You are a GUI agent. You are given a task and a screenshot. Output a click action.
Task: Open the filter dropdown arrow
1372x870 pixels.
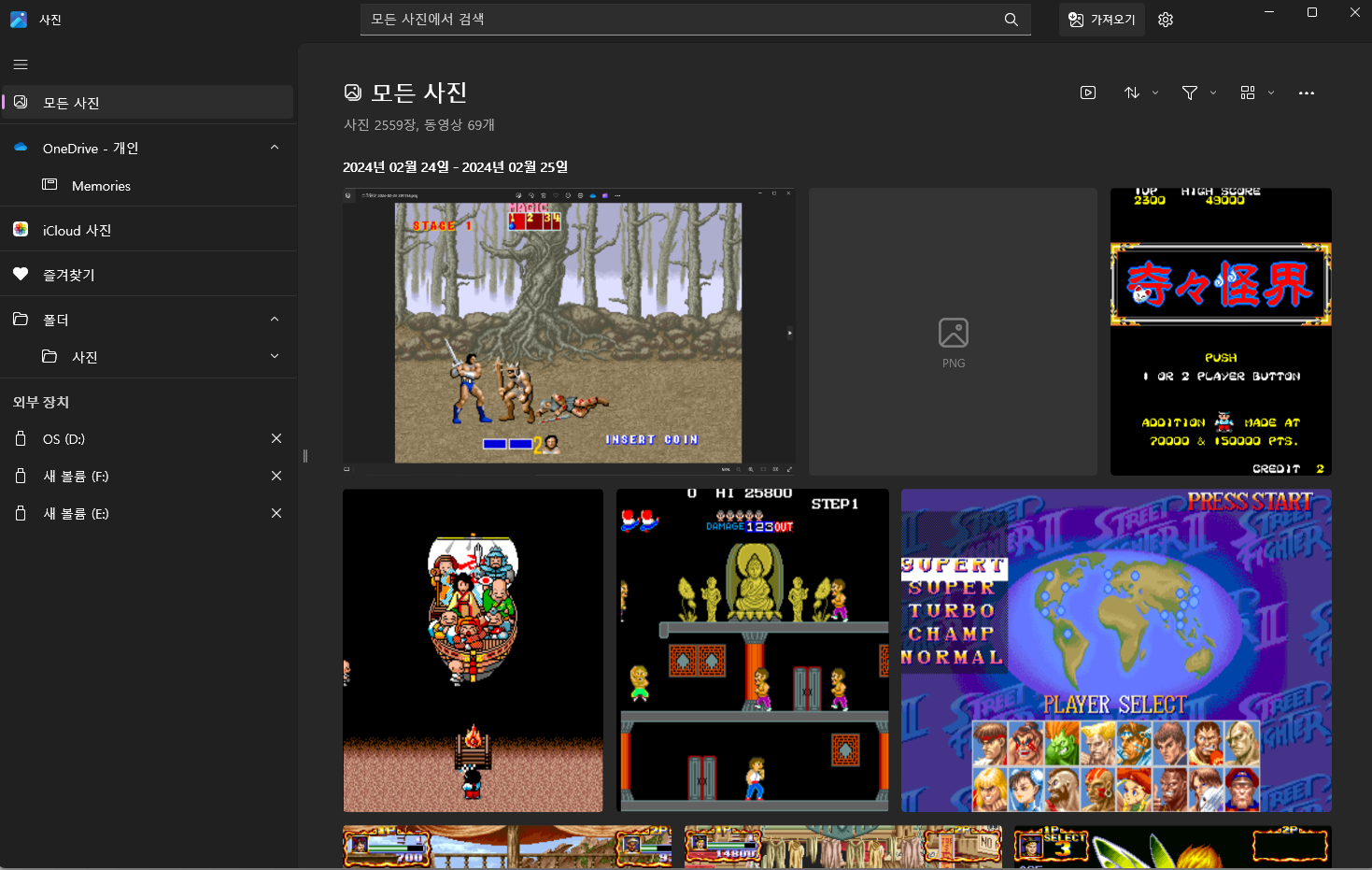point(1213,93)
